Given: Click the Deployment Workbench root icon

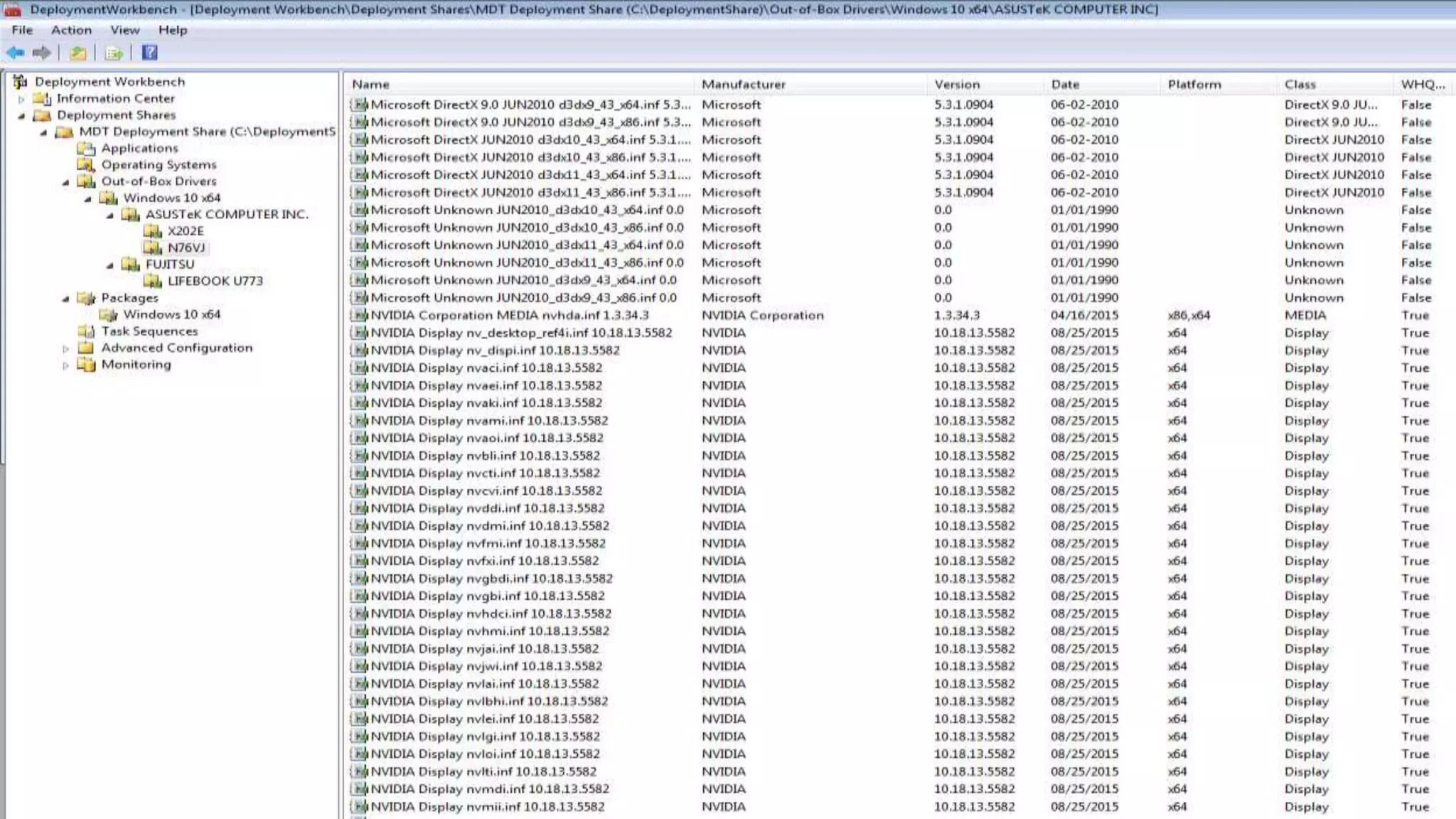Looking at the screenshot, I should (21, 82).
